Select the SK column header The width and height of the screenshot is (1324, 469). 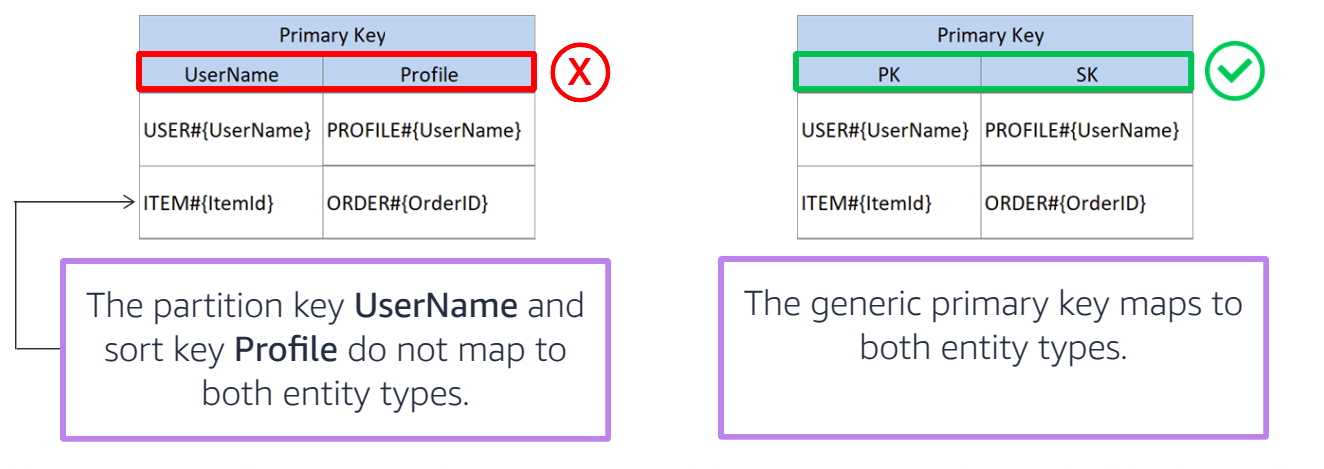tap(1086, 74)
